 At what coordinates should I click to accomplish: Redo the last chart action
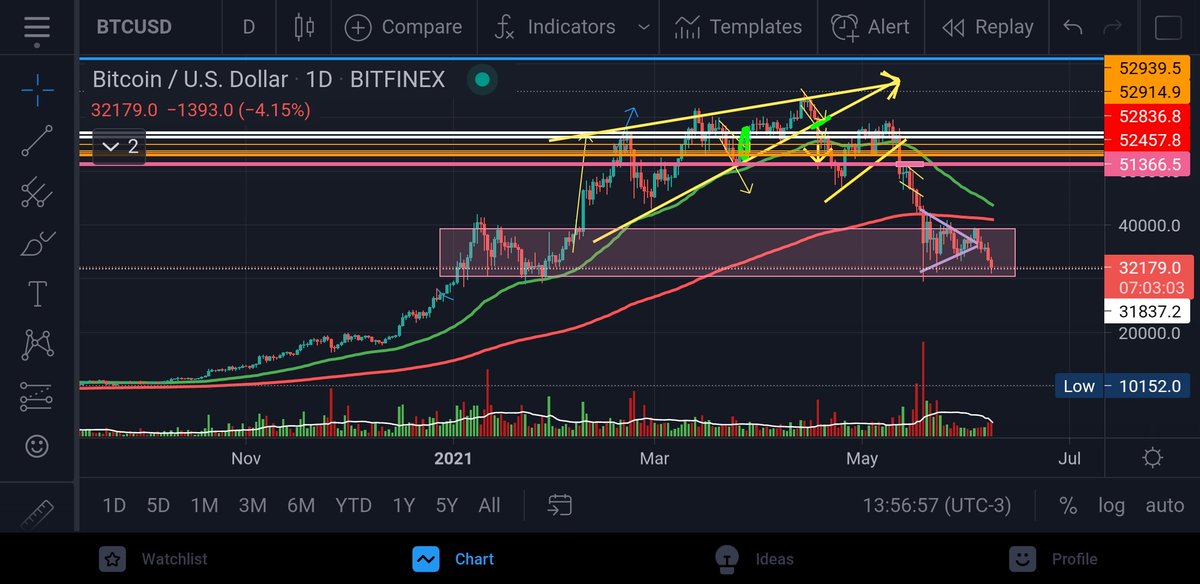pyautogui.click(x=1111, y=27)
